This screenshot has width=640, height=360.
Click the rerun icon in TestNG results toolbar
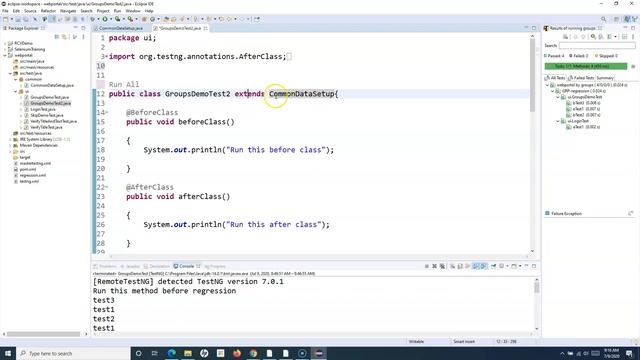593,37
